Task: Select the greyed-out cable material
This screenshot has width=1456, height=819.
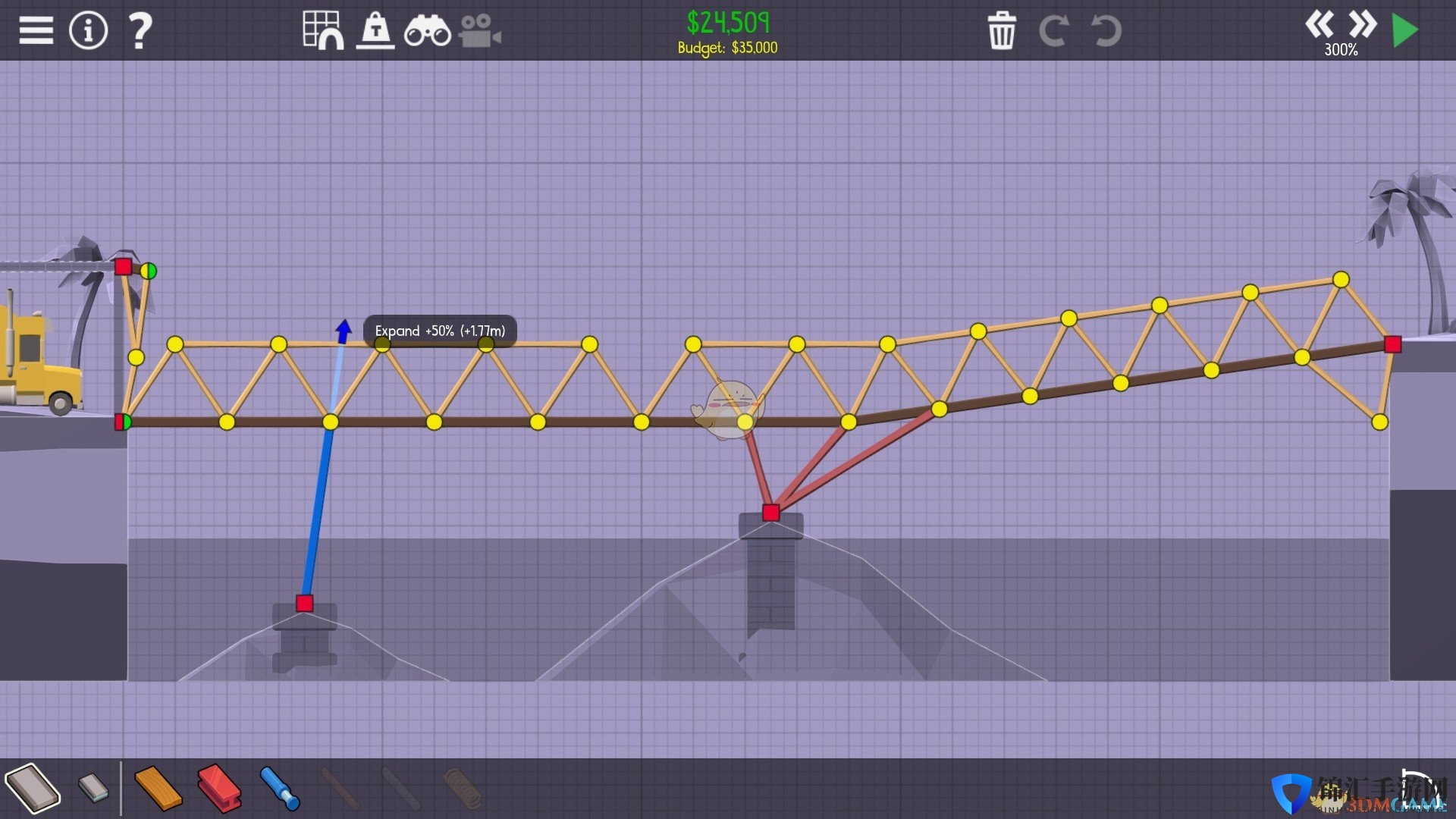Action: point(401,789)
